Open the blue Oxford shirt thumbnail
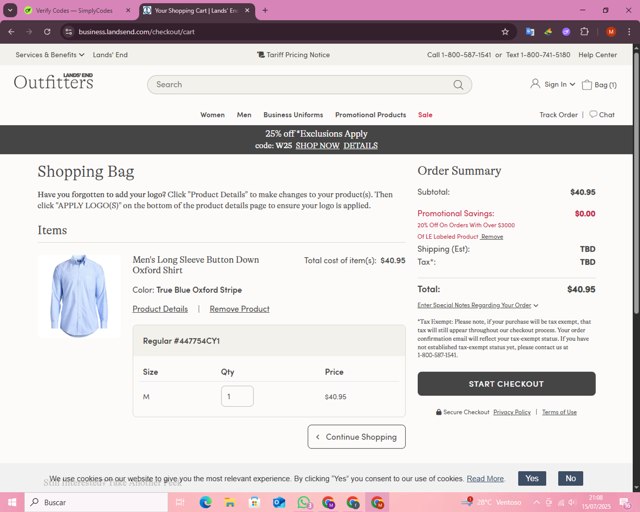Viewport: 640px width, 512px height. point(79,296)
